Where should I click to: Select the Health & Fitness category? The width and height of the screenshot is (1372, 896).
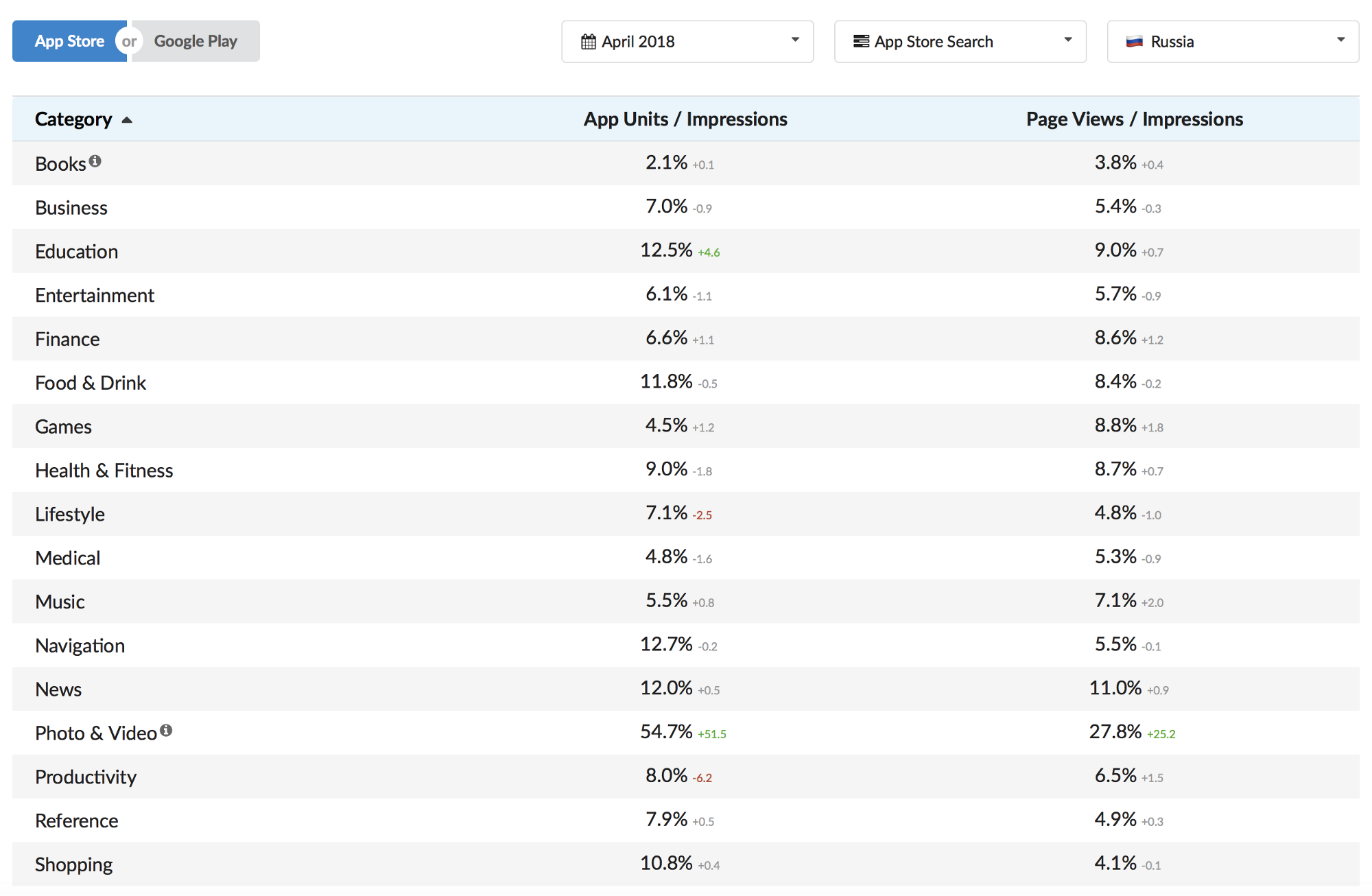[x=104, y=471]
